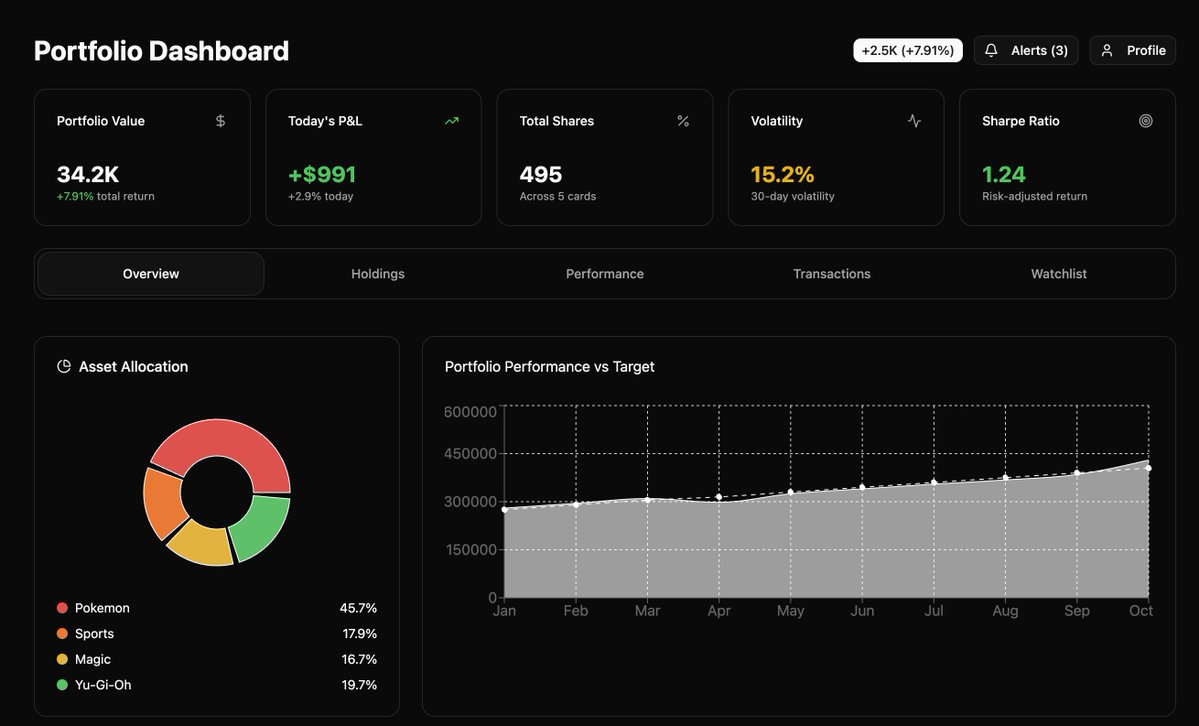1199x726 pixels.
Task: Click the trending-up arrow icon on Today's P&L
Action: (452, 121)
